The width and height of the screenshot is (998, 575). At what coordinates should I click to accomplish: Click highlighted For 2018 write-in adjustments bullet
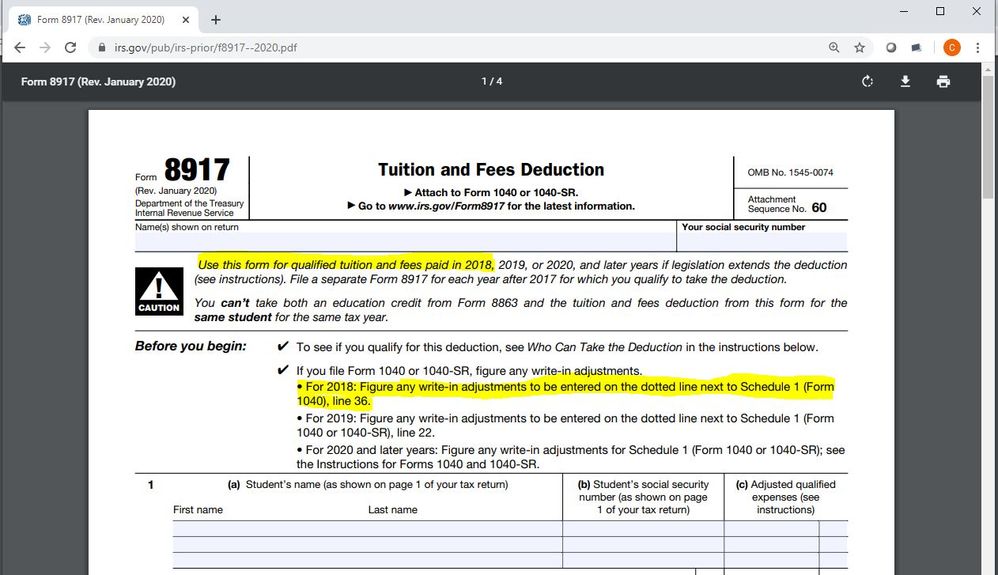tap(565, 394)
